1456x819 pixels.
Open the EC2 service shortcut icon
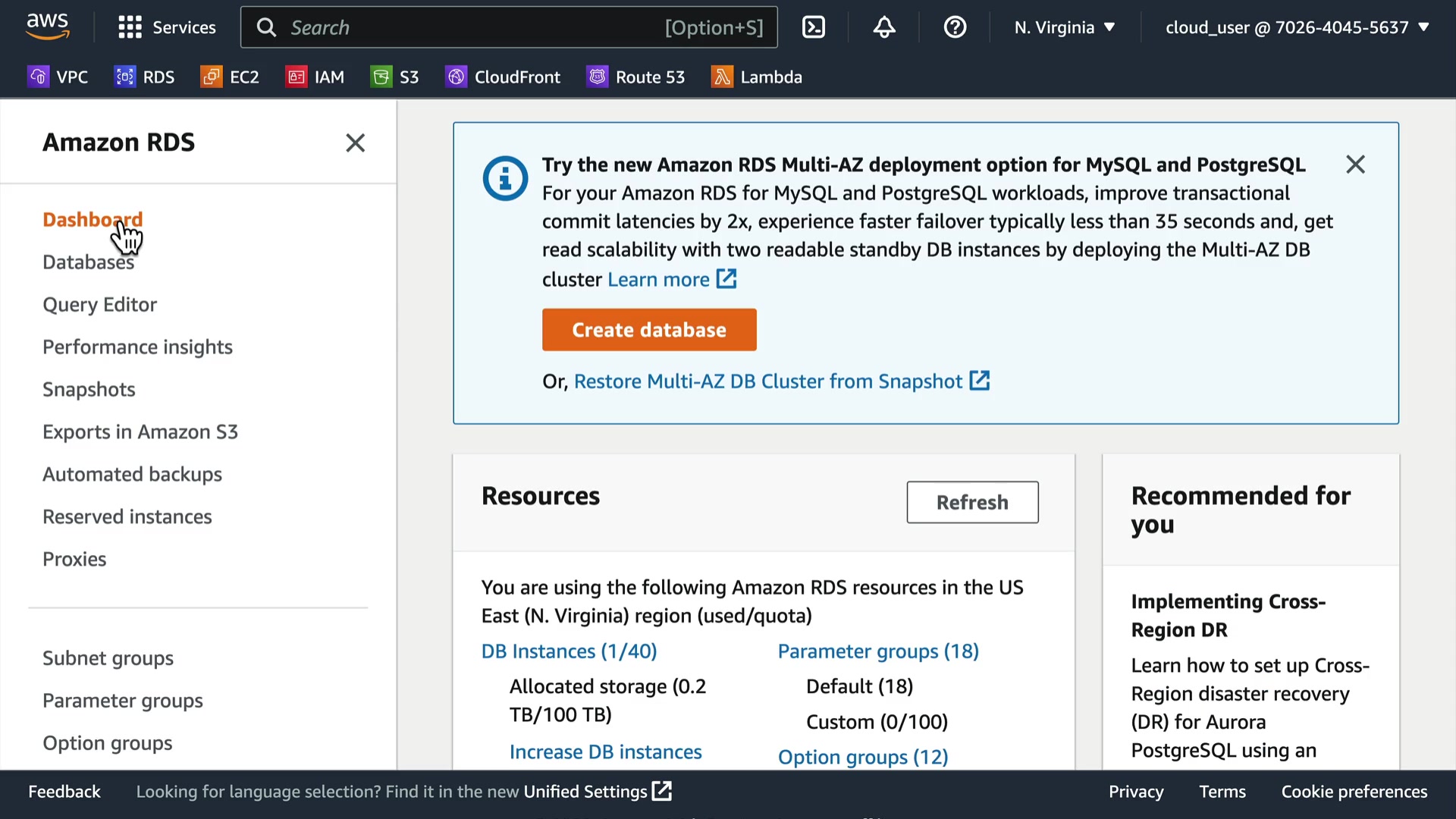point(211,77)
